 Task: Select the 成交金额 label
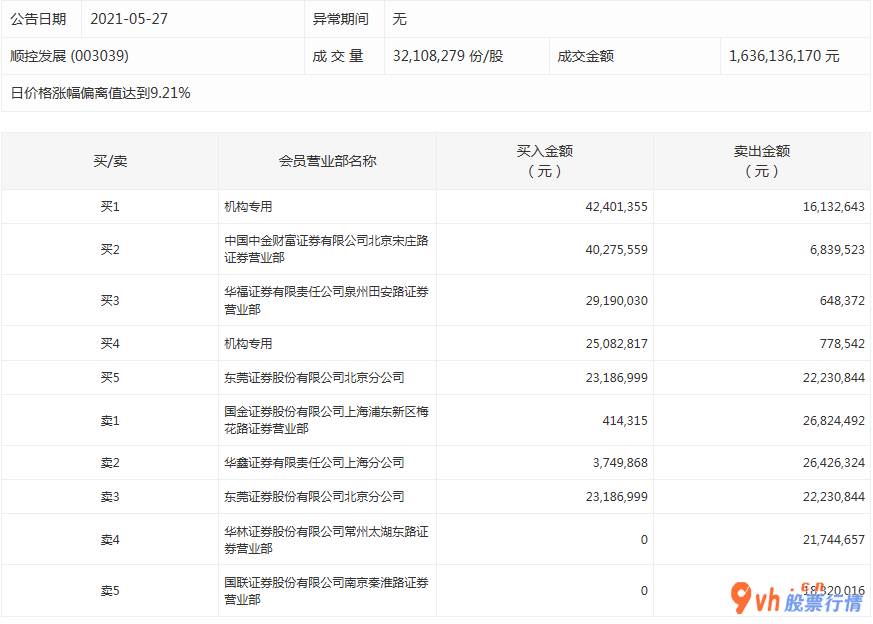[585, 56]
